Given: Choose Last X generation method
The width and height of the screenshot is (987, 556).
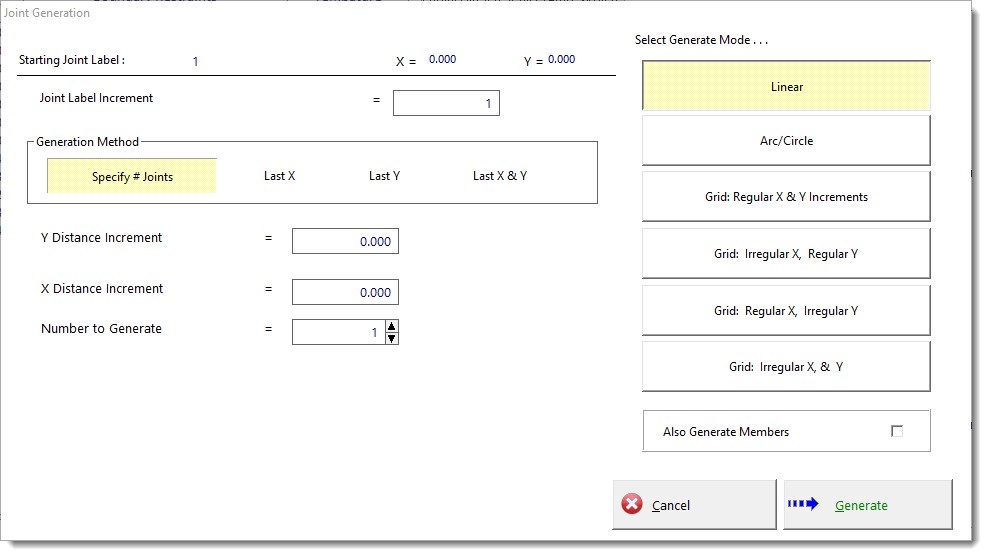Looking at the screenshot, I should (279, 176).
